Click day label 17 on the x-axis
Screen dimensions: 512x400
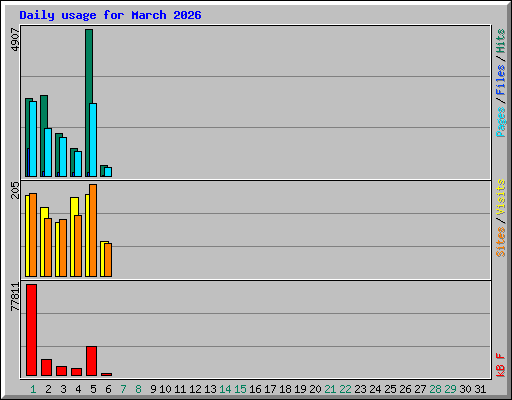270,389
